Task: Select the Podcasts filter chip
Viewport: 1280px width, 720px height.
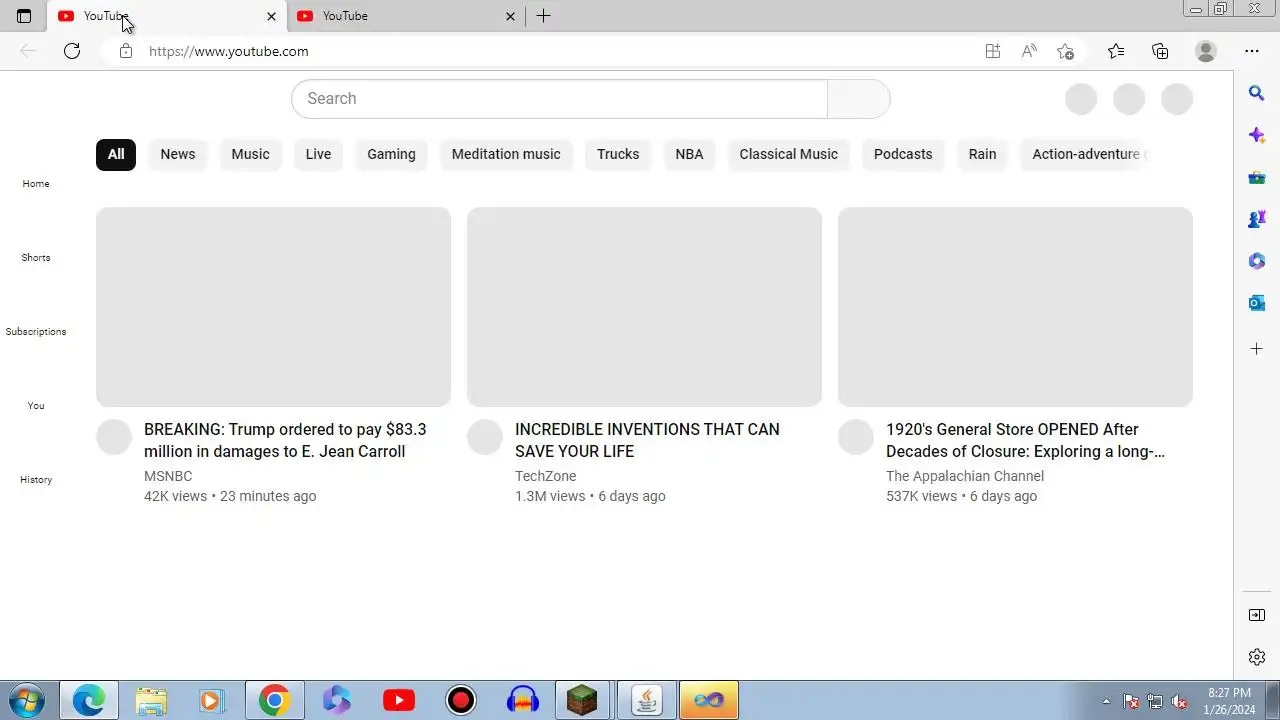Action: tap(903, 154)
